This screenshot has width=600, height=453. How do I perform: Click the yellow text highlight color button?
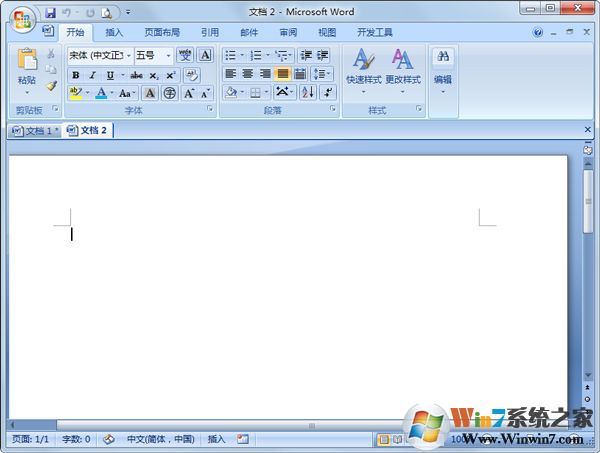point(76,93)
